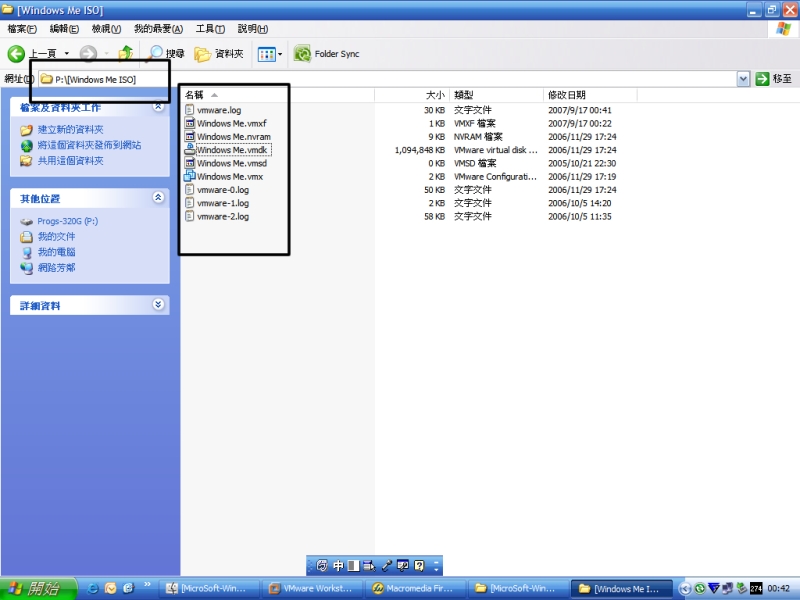The height and width of the screenshot is (600, 800).
Task: Click the green circular sync tray icon
Action: point(700,588)
